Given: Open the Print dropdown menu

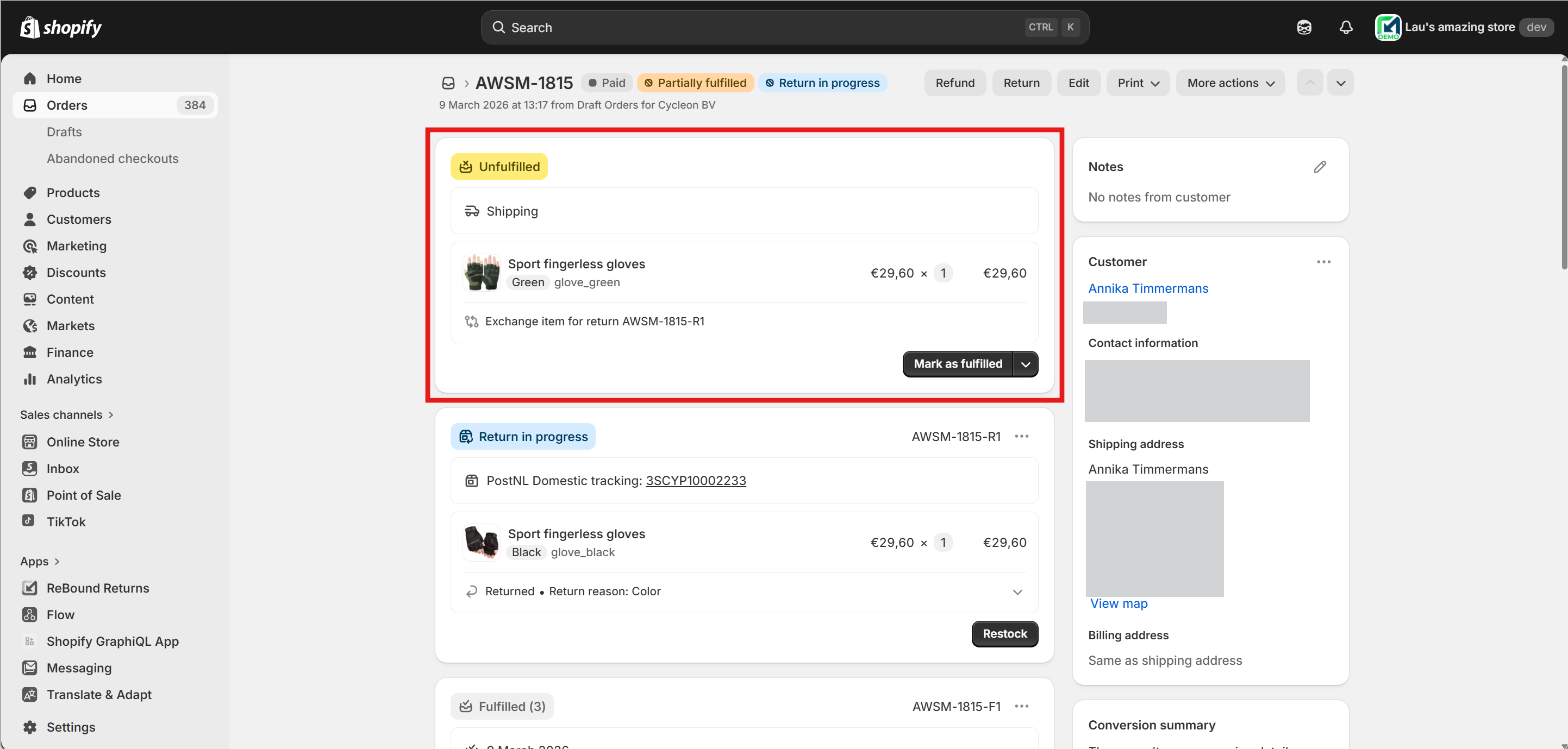Looking at the screenshot, I should click(1138, 83).
